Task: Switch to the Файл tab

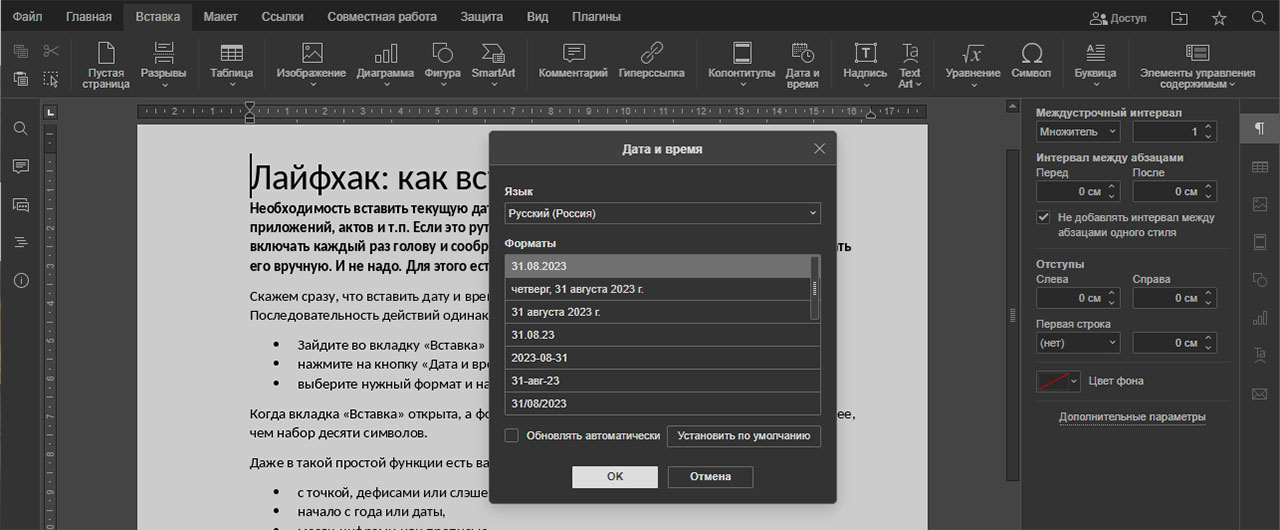Action: point(27,17)
